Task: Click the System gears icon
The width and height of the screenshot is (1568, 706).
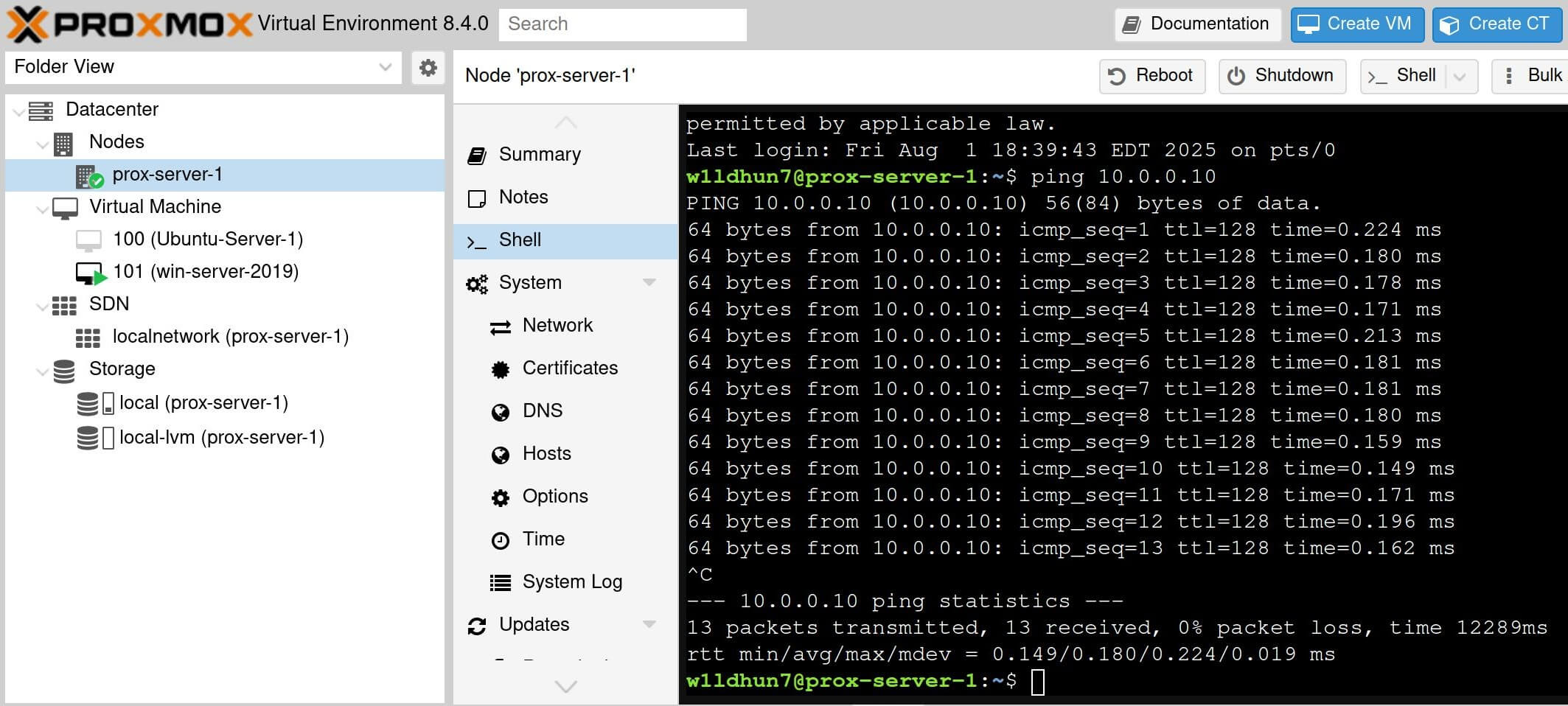Action: click(477, 284)
